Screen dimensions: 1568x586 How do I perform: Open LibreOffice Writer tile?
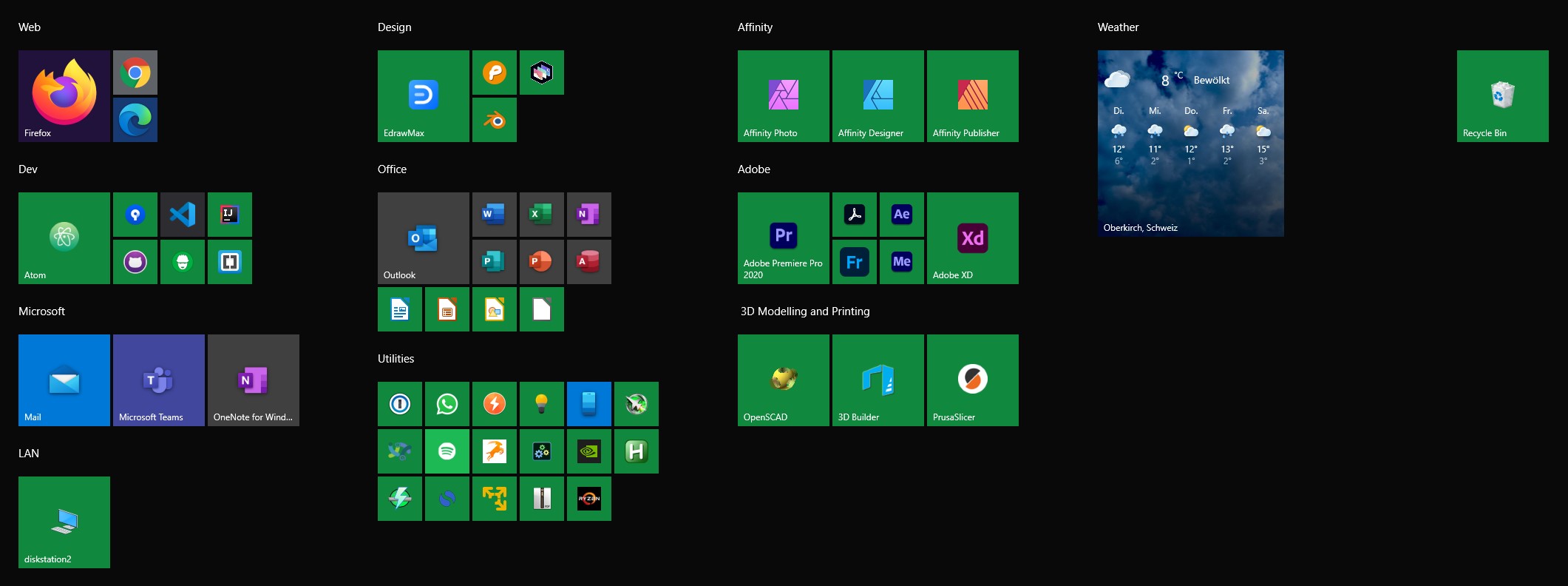pyautogui.click(x=400, y=309)
